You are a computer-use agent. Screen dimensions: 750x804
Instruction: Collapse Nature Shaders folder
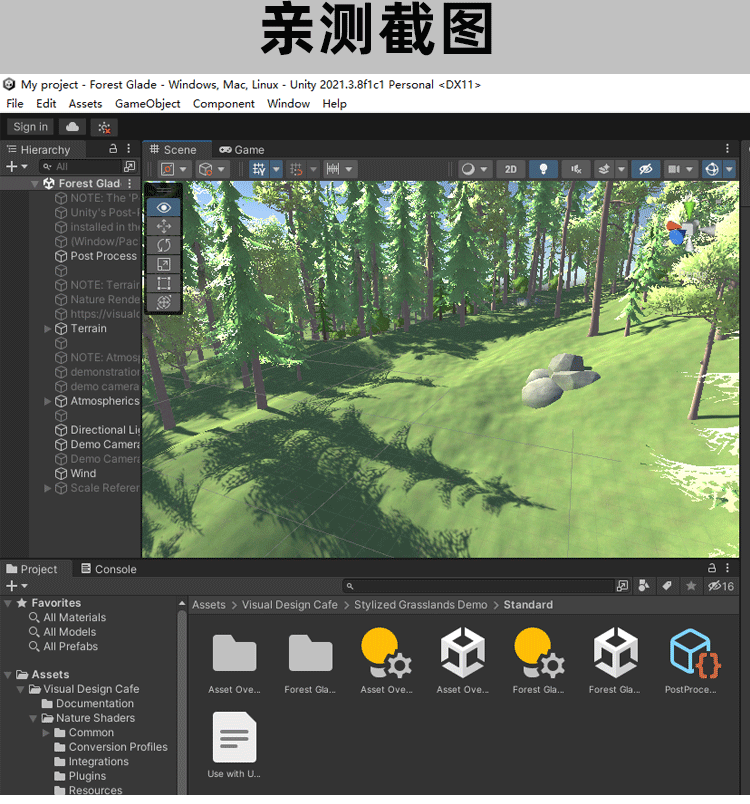33,718
